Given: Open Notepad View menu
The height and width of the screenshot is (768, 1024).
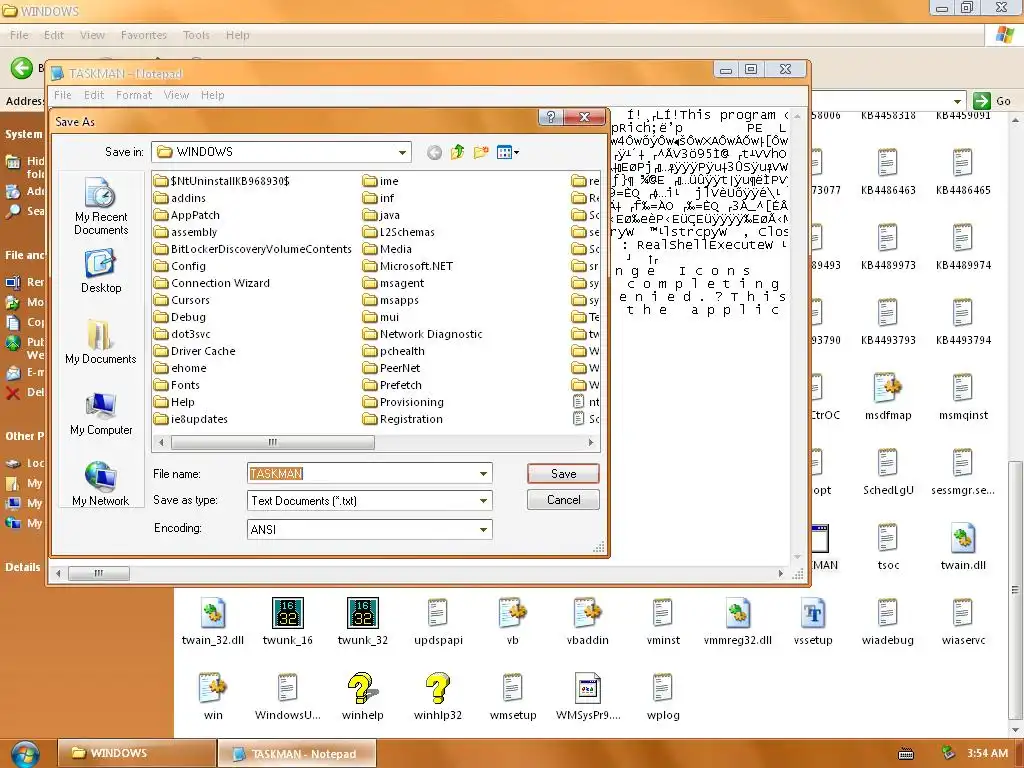Looking at the screenshot, I should click(x=176, y=95).
